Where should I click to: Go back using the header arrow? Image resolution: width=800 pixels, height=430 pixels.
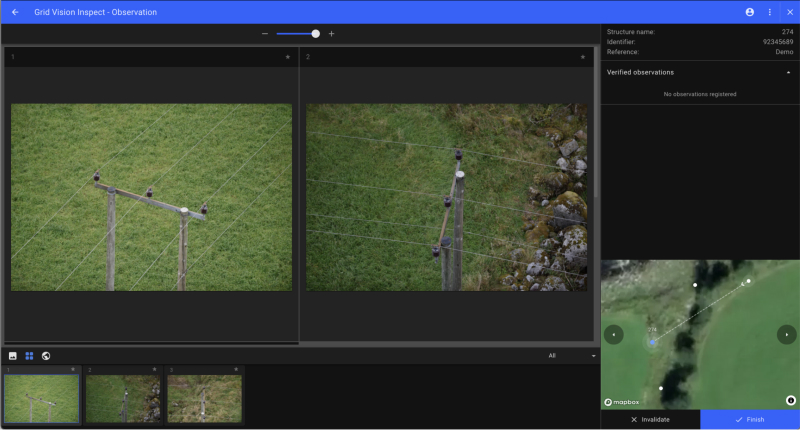click(15, 12)
